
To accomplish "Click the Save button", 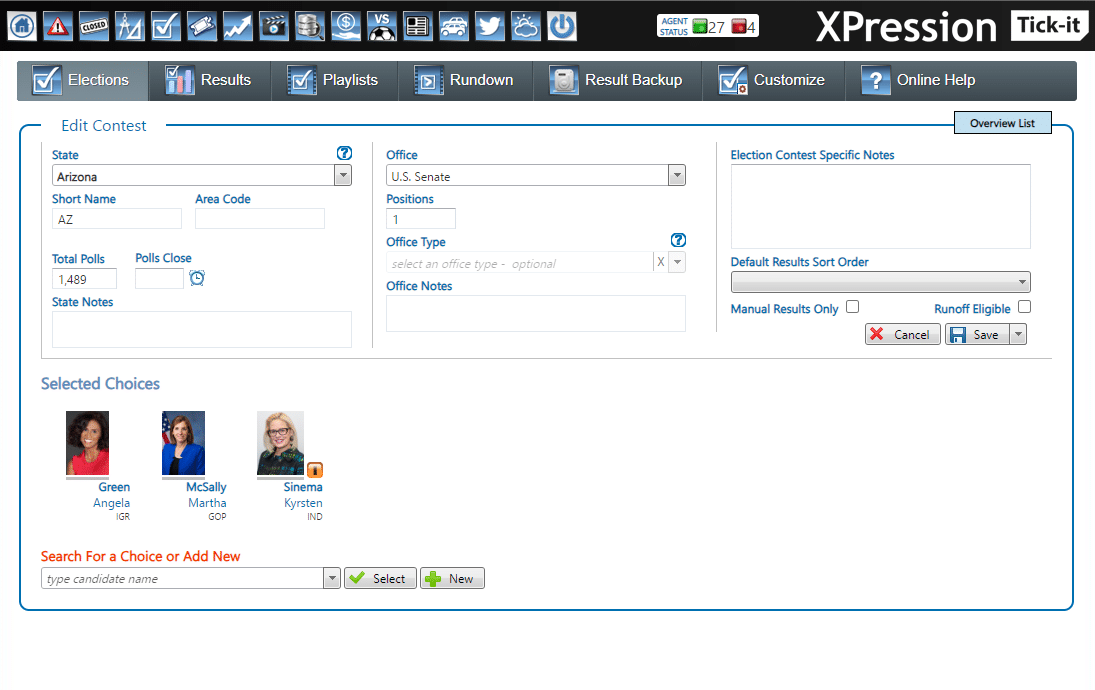I will 978,335.
